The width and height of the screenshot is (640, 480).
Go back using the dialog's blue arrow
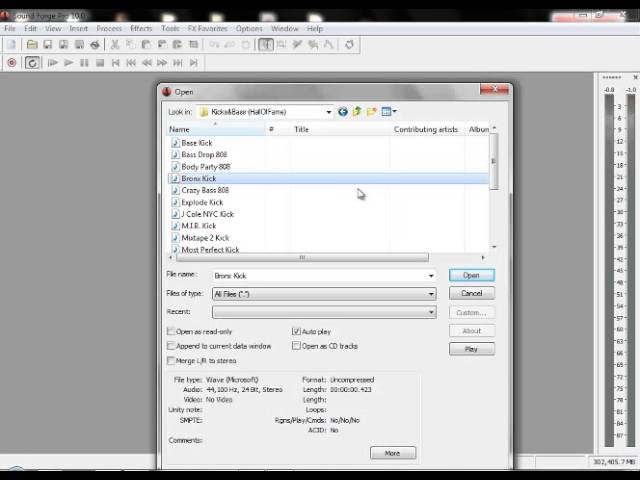343,112
